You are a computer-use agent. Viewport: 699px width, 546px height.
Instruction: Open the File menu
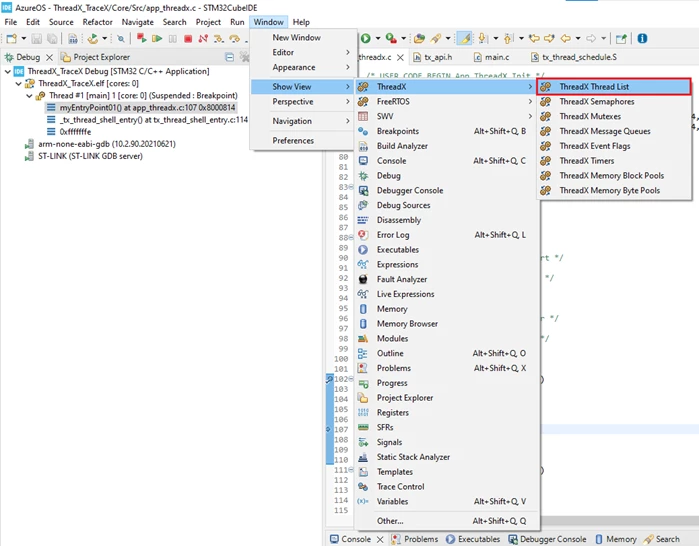pos(11,22)
